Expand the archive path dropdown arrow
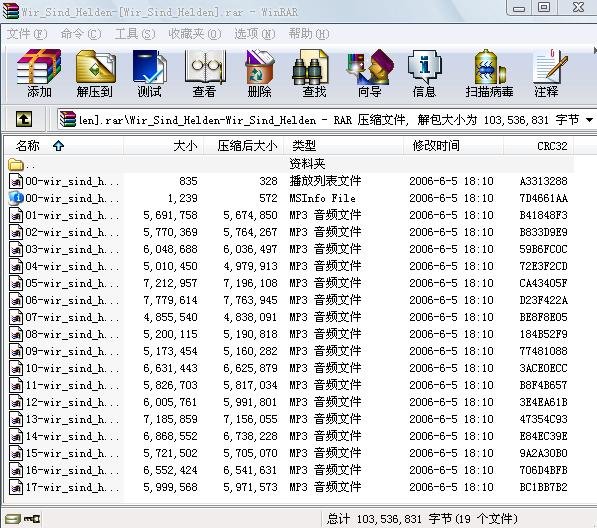The width and height of the screenshot is (597, 528). (x=589, y=120)
